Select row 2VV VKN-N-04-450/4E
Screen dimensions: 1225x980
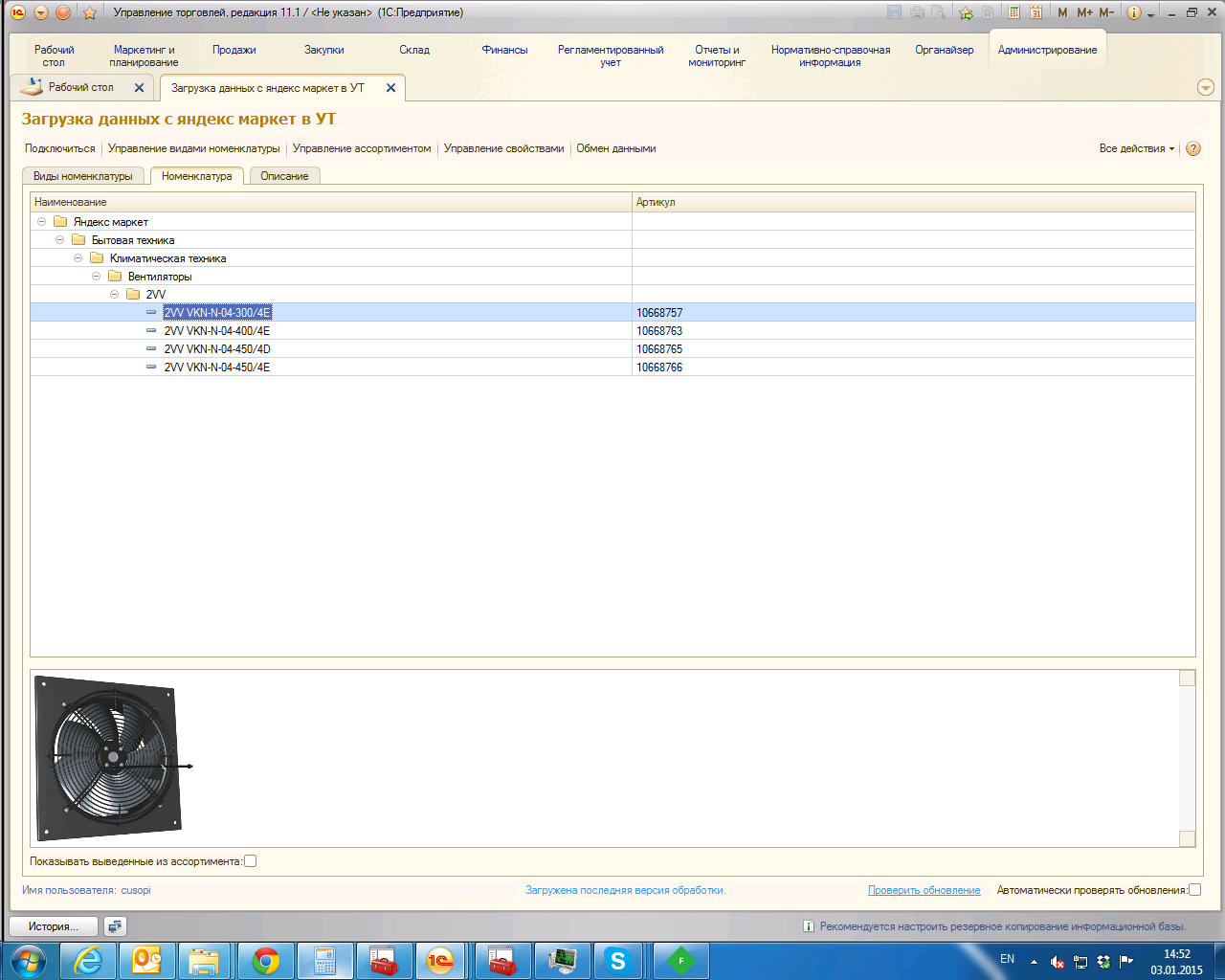(x=612, y=367)
